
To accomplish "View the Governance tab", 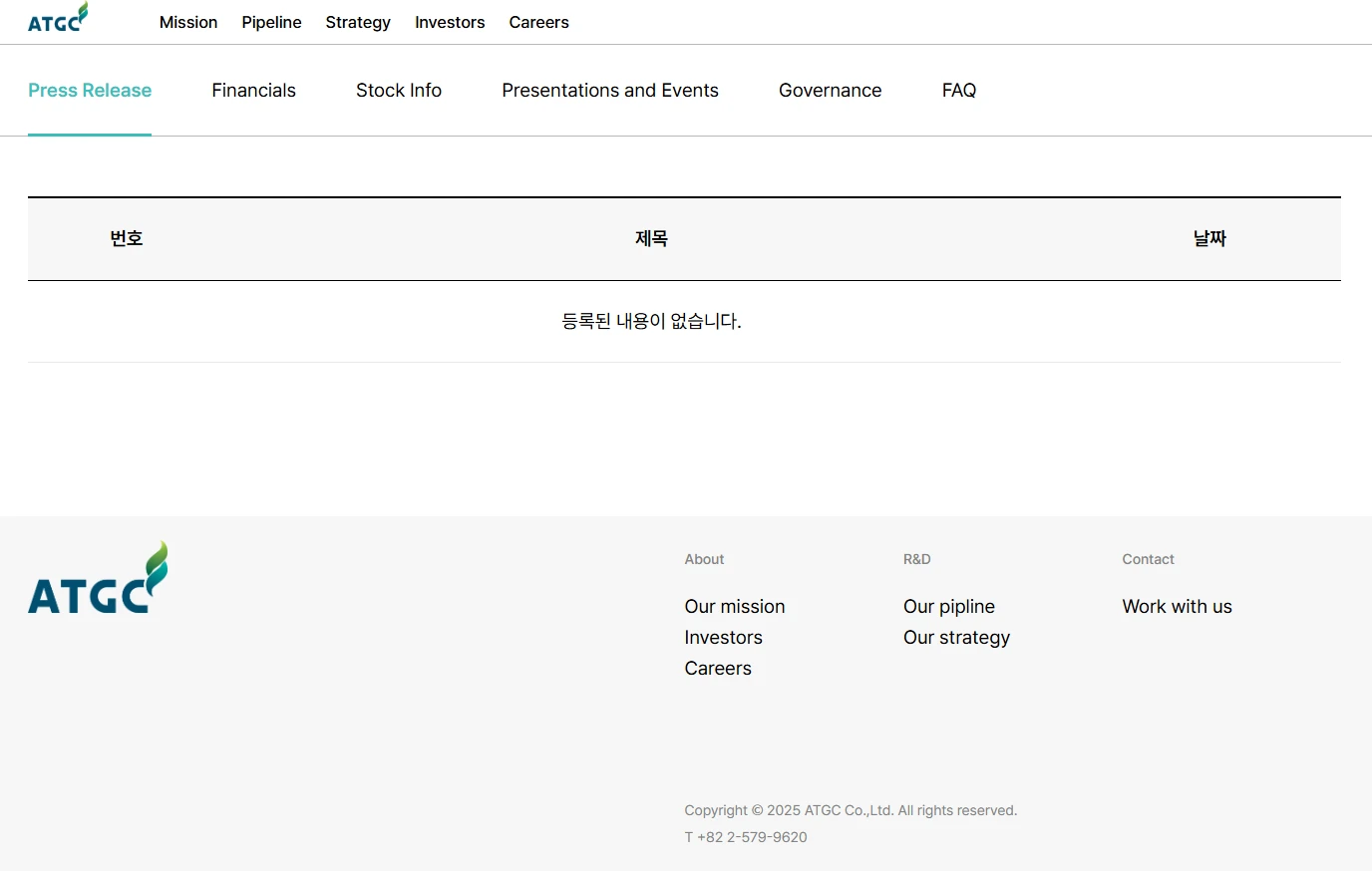I will click(830, 91).
